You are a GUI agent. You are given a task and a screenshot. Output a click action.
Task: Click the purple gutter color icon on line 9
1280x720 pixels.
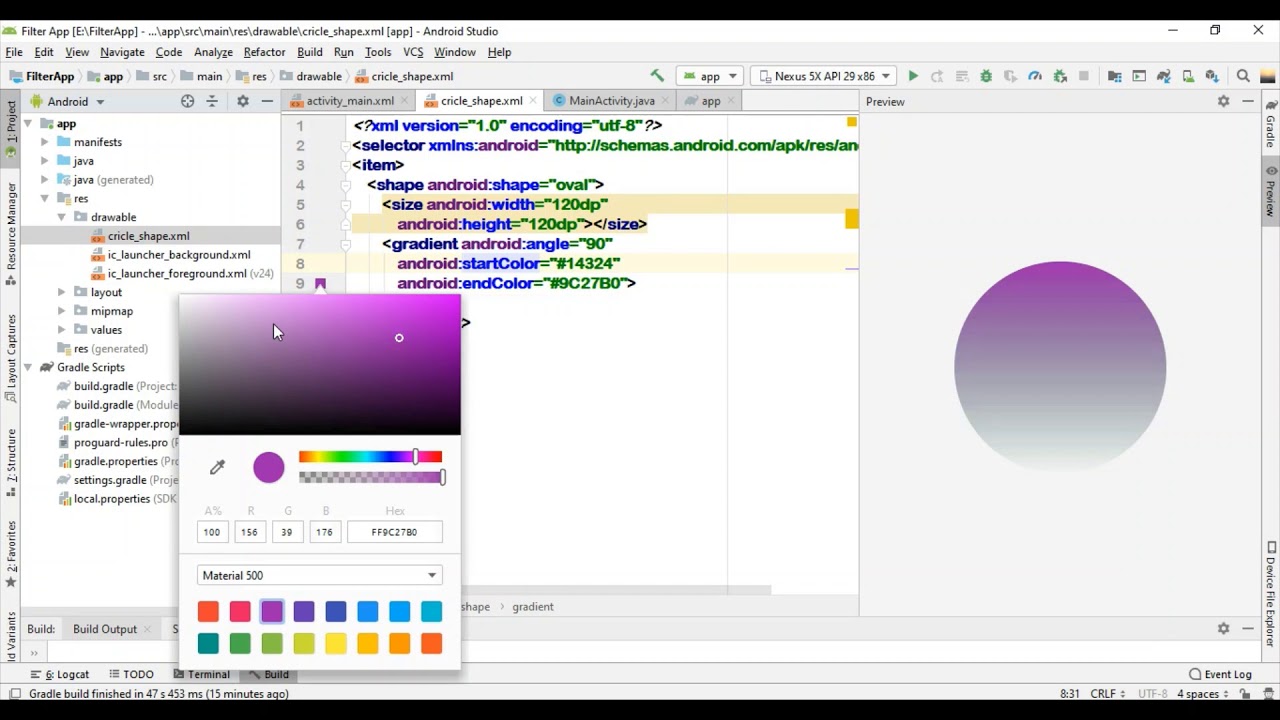pyautogui.click(x=320, y=284)
